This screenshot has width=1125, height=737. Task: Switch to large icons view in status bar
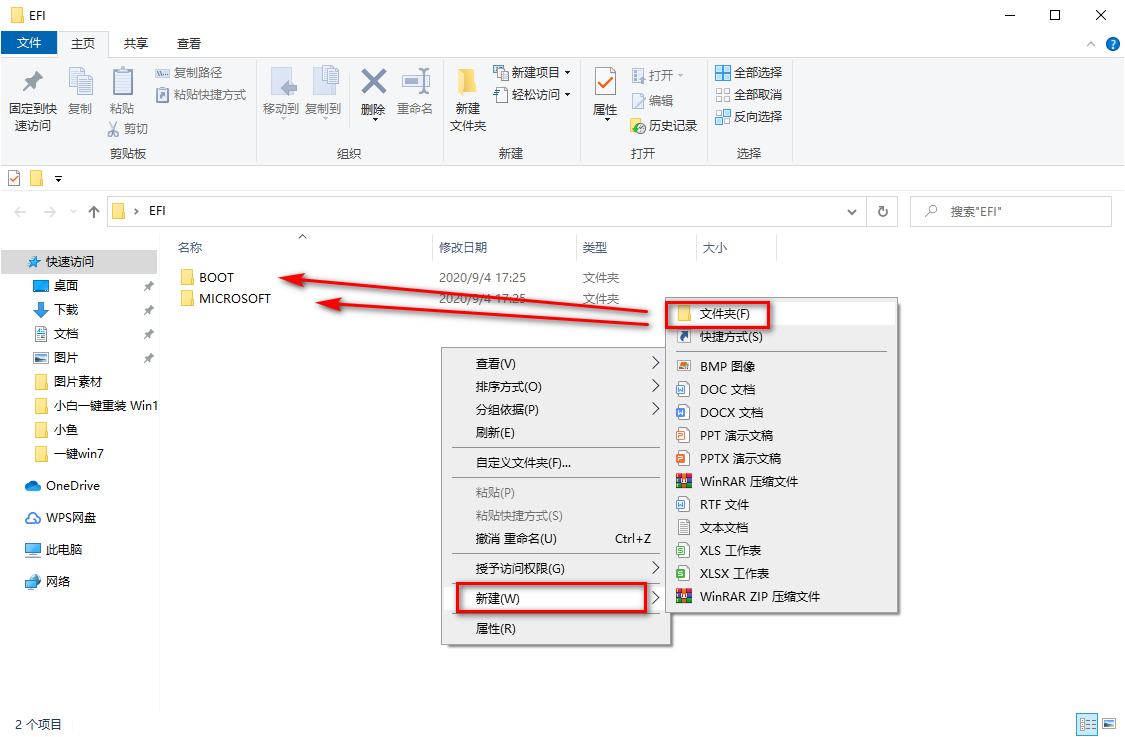tap(1110, 724)
